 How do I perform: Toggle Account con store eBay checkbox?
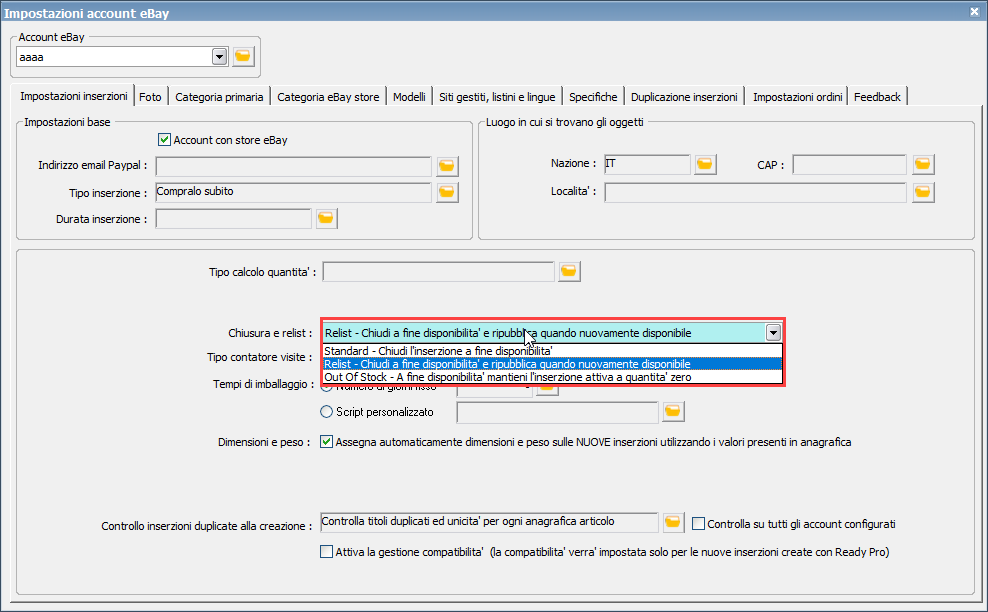(x=164, y=139)
